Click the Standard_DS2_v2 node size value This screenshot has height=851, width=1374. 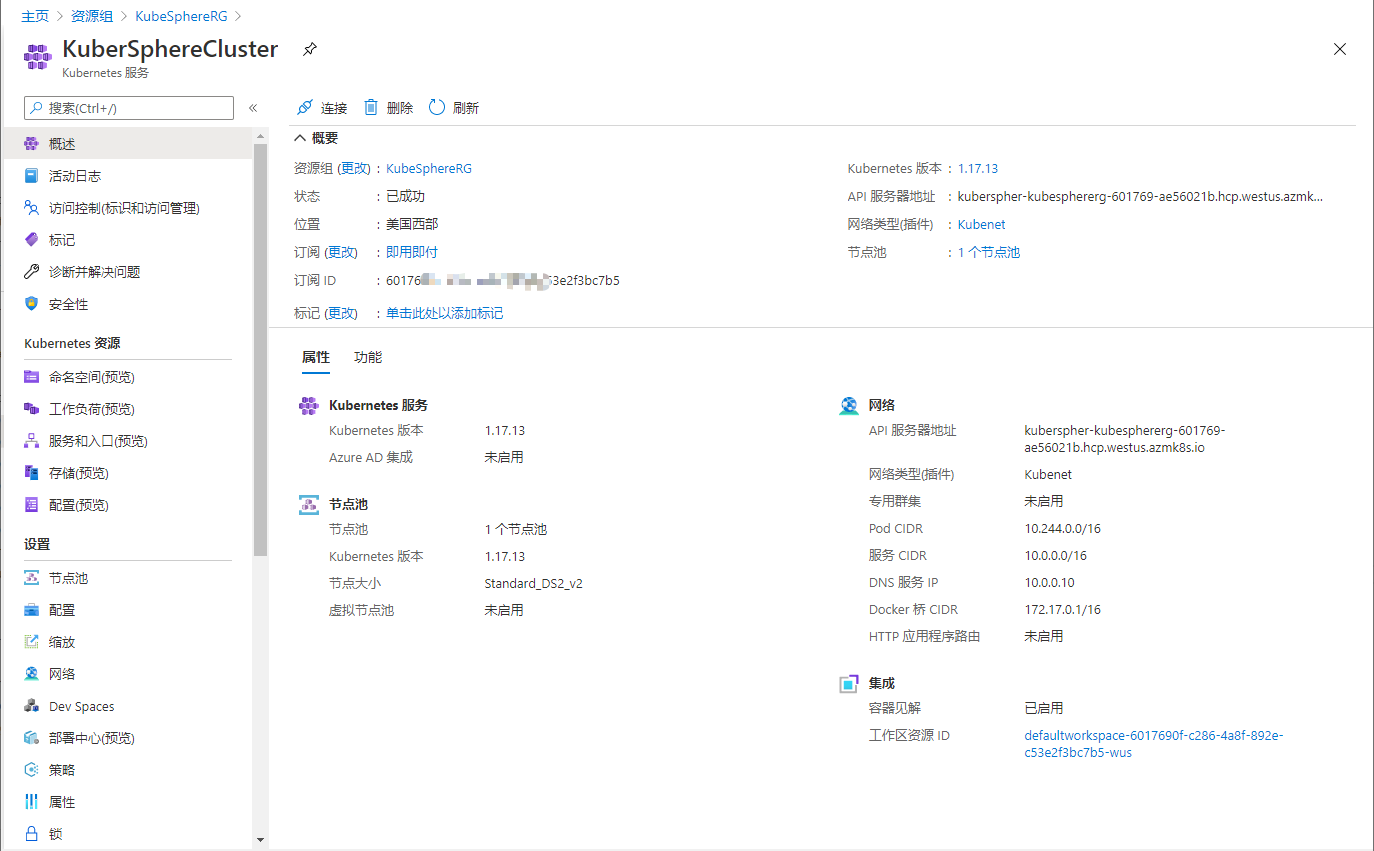(x=534, y=583)
